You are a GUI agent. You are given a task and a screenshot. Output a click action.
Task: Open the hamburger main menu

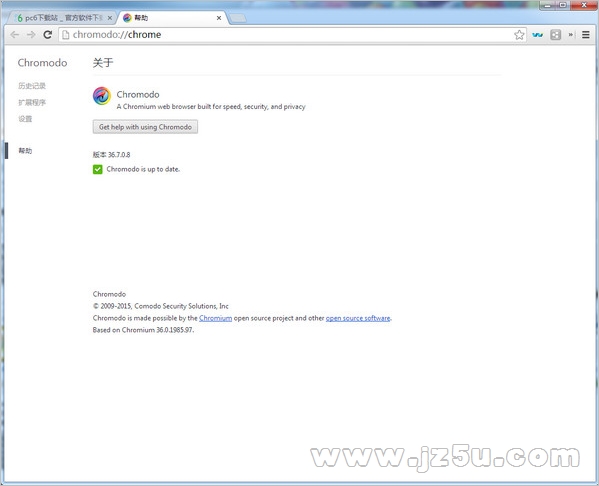[x=586, y=35]
